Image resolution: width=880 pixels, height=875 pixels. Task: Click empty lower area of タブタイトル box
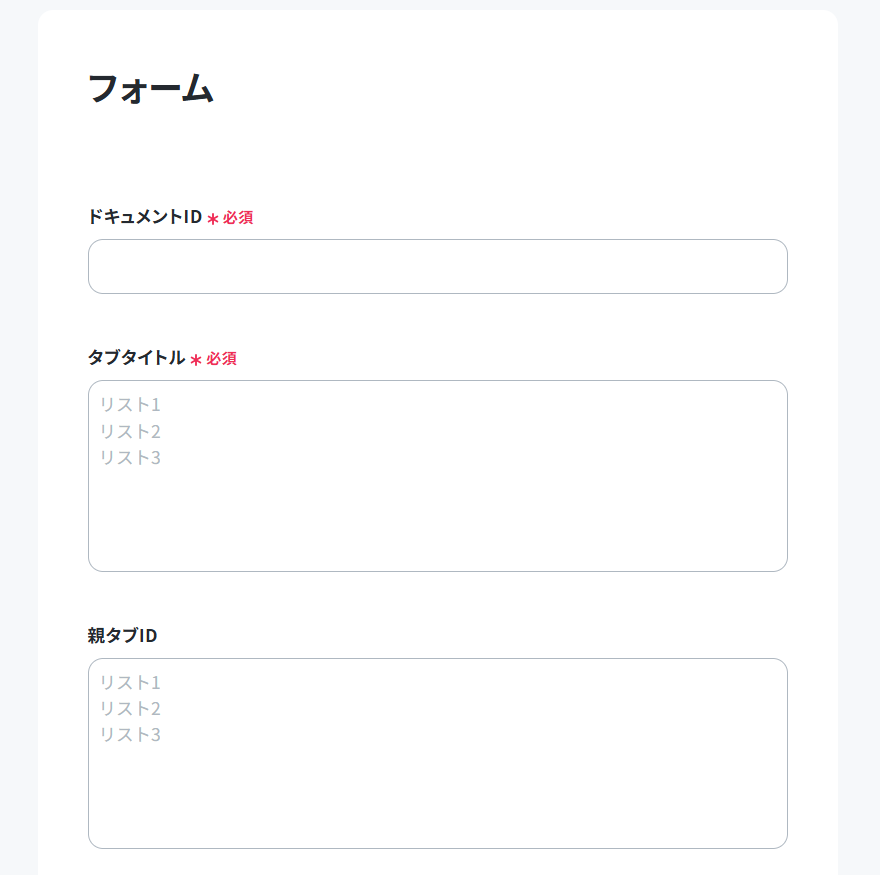438,522
